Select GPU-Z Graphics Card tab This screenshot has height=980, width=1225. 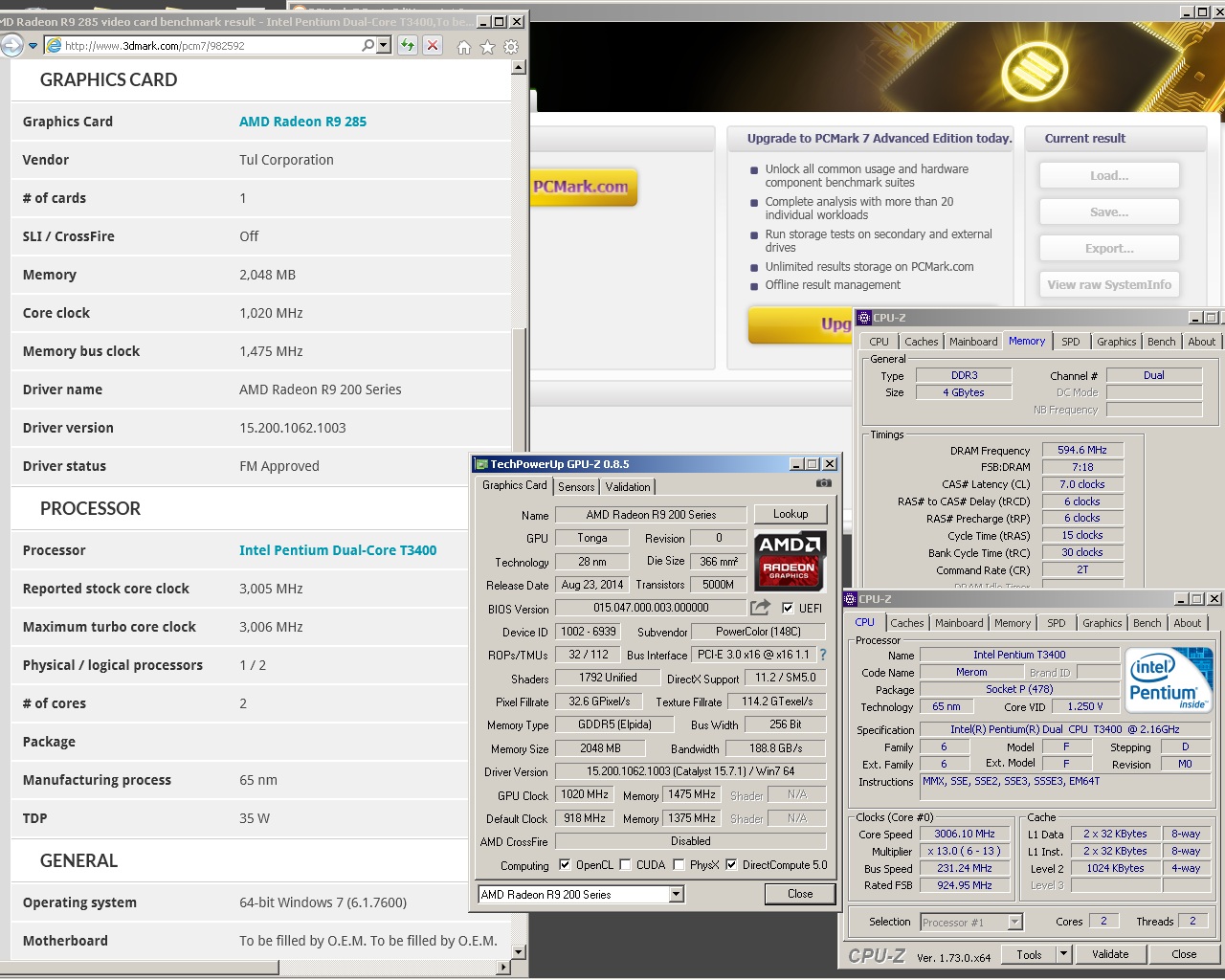(x=515, y=485)
